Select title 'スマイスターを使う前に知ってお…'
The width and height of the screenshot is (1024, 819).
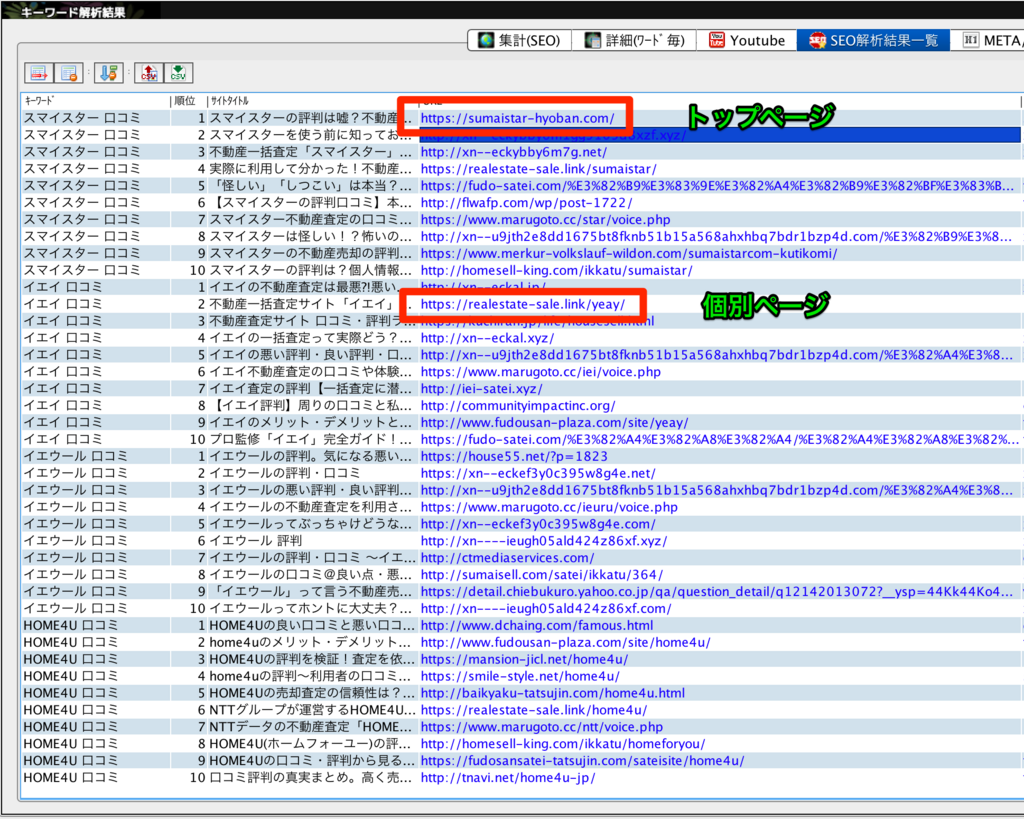[310, 135]
